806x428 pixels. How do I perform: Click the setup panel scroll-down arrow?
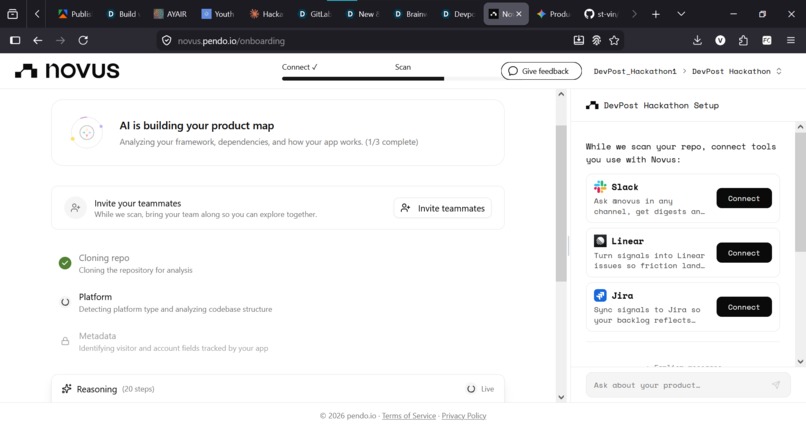pos(800,361)
